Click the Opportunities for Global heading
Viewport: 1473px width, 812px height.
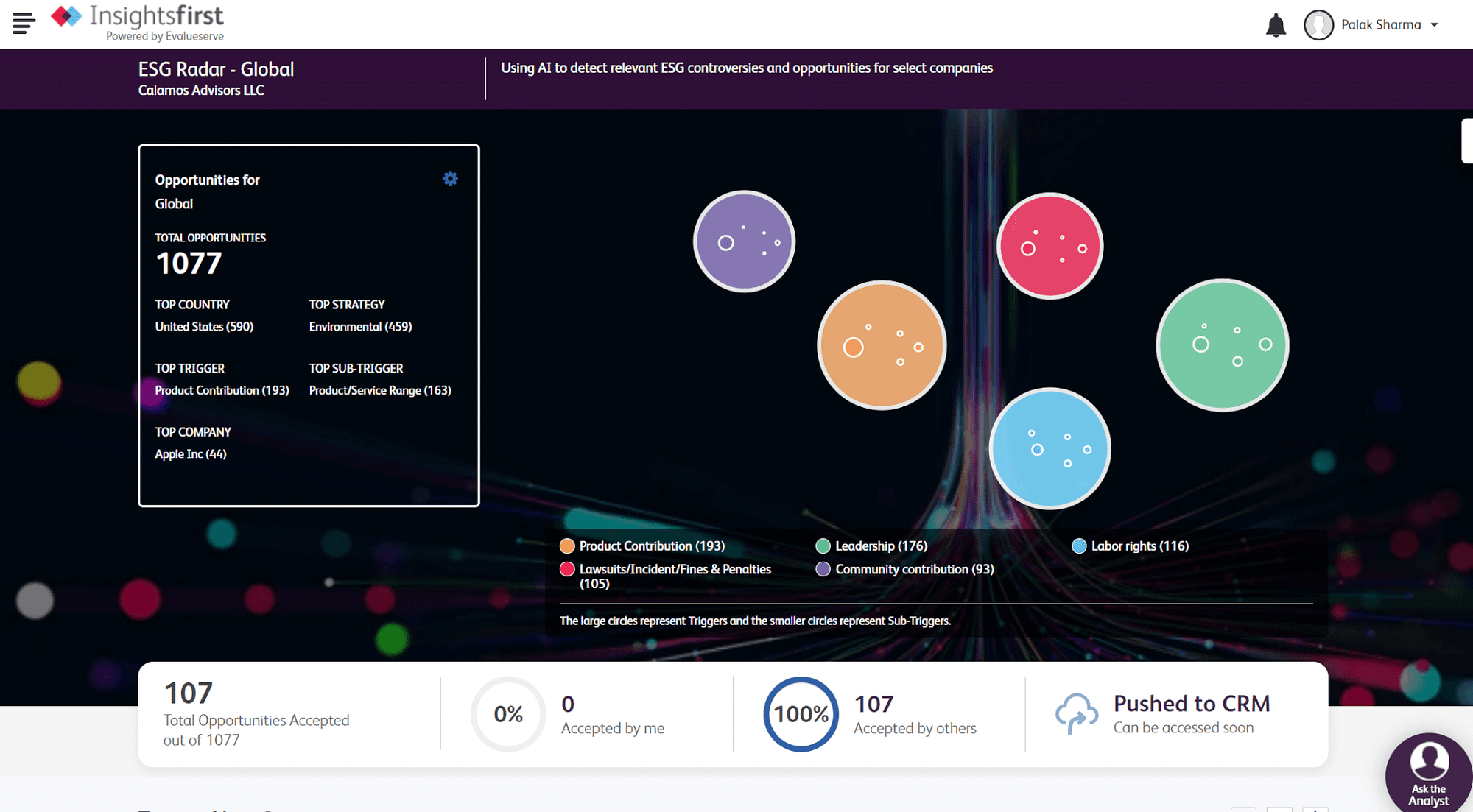207,191
